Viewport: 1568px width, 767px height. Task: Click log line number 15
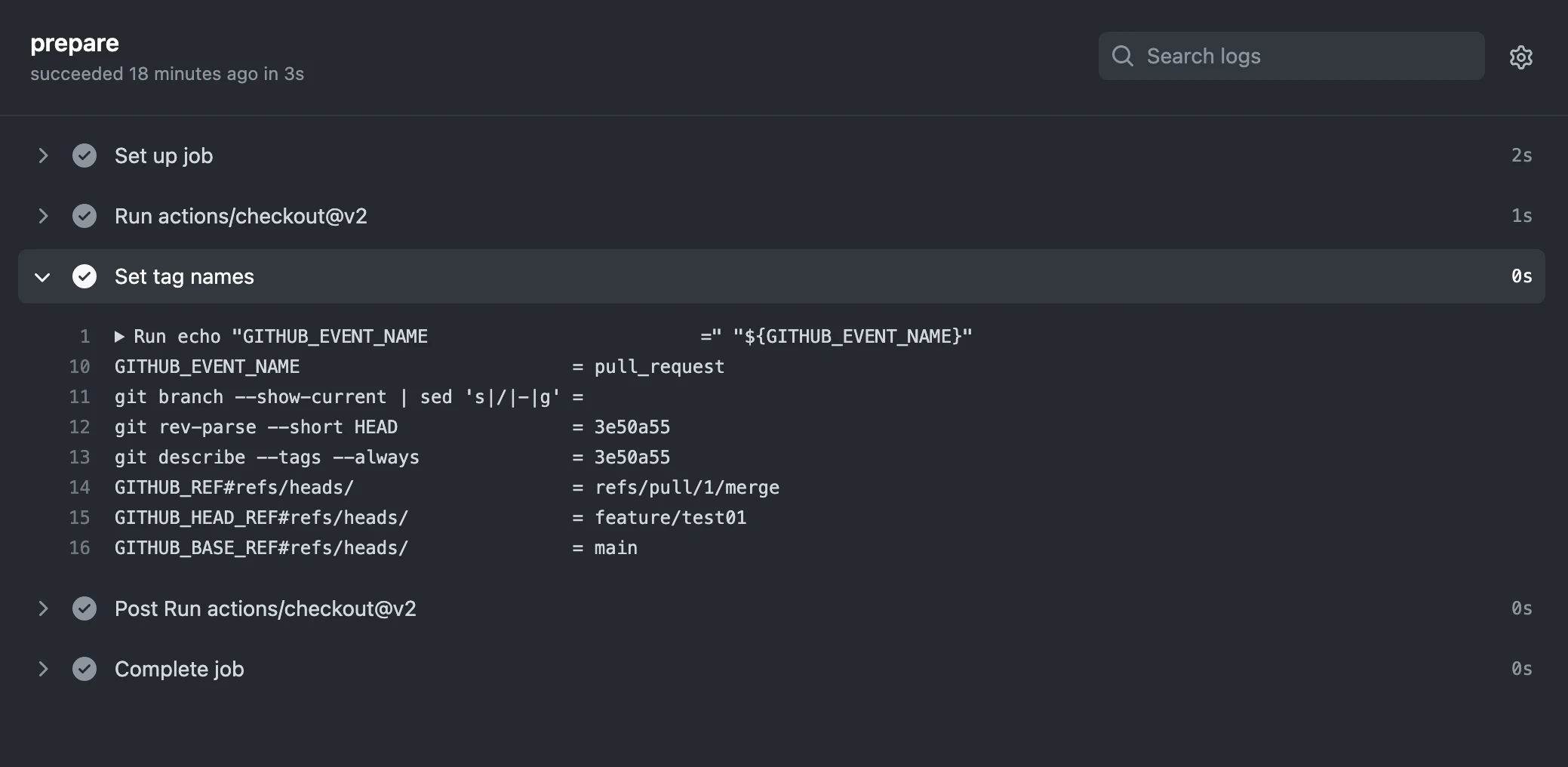click(79, 518)
